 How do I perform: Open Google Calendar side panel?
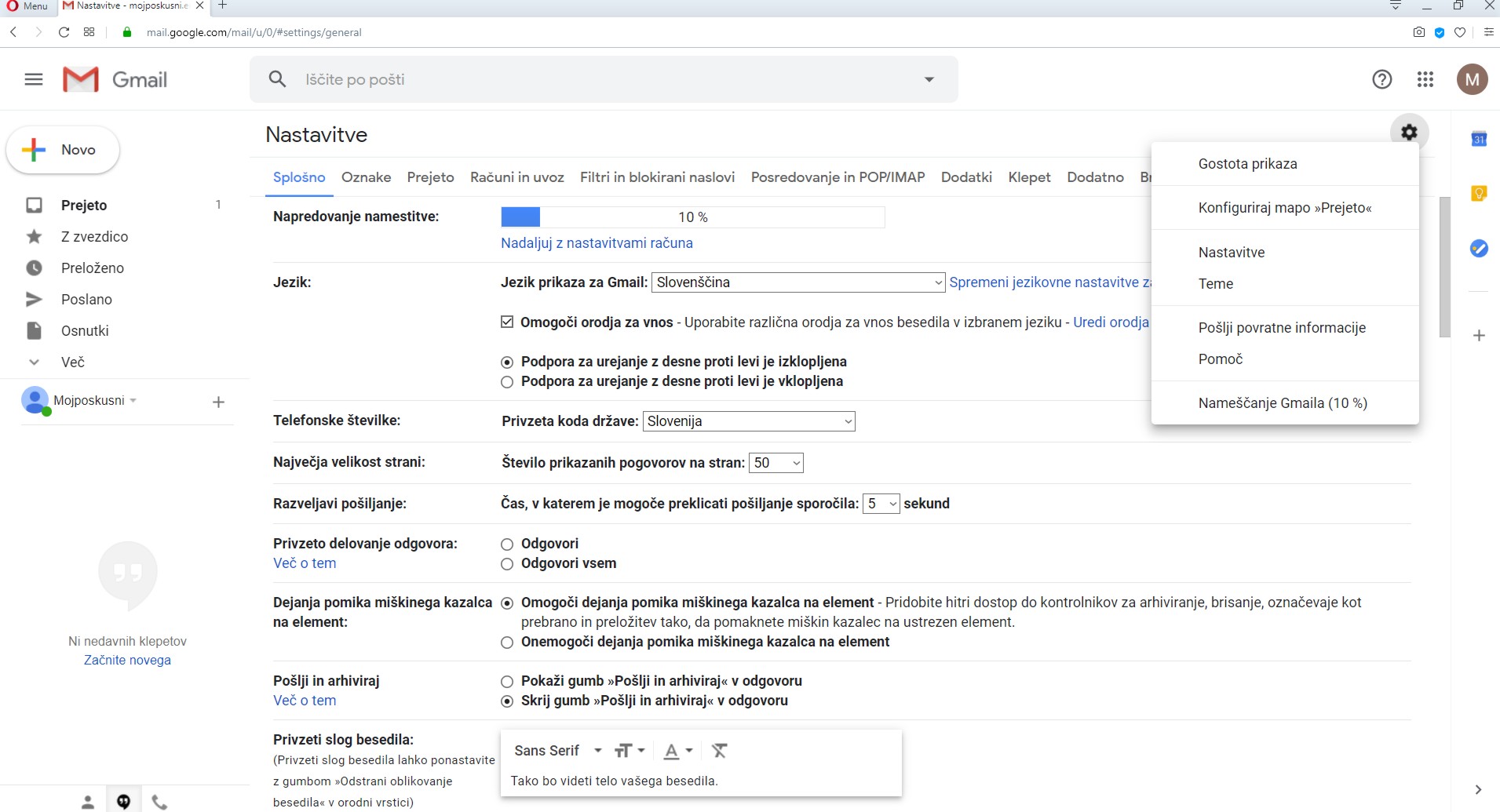click(1479, 140)
